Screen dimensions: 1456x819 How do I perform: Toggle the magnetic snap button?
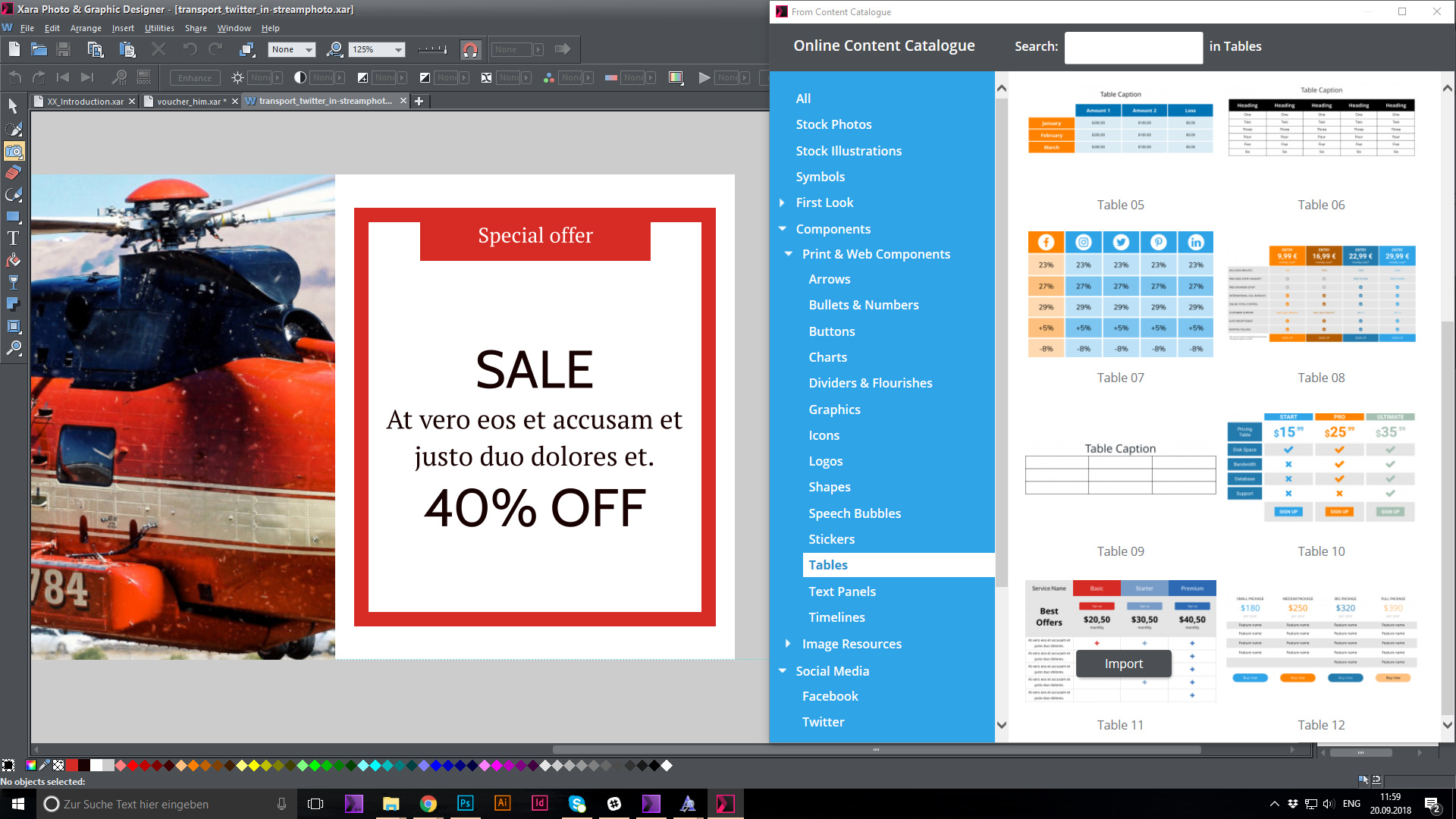470,49
